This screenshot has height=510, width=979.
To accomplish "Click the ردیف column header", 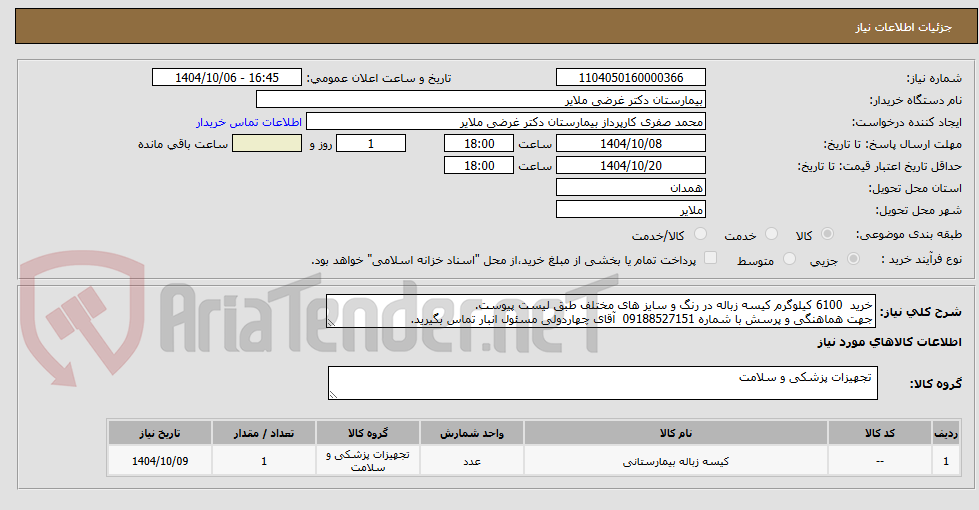I will (x=946, y=433).
